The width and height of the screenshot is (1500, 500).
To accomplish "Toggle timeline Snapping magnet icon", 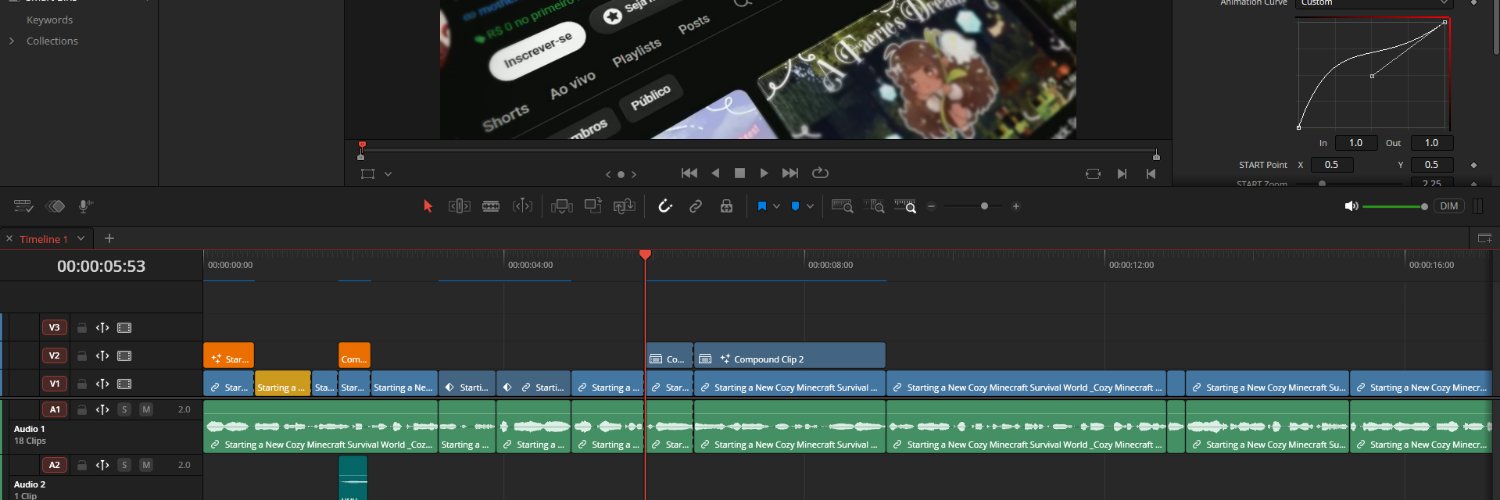I will pos(665,206).
